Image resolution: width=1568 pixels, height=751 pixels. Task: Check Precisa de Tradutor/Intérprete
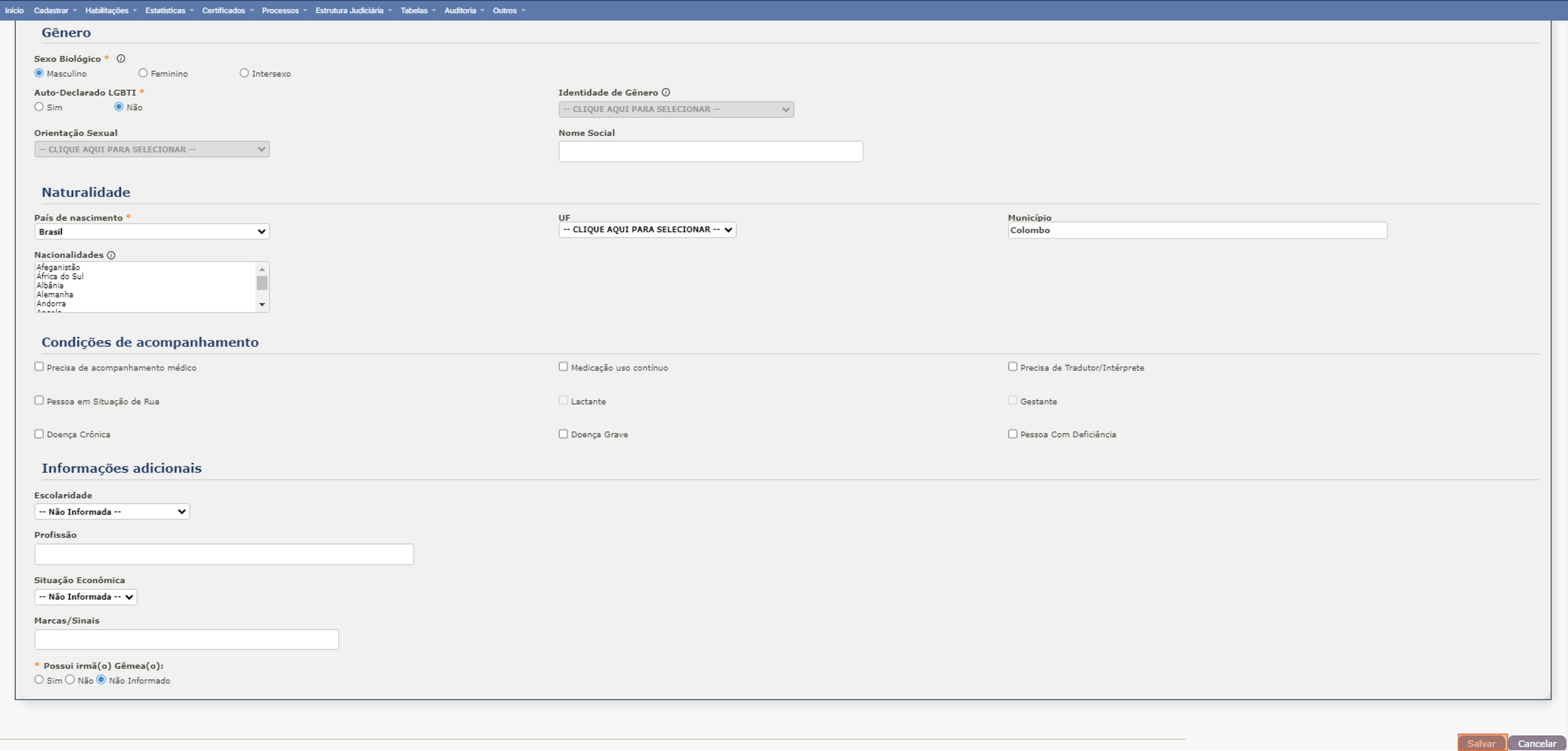[x=1012, y=366]
